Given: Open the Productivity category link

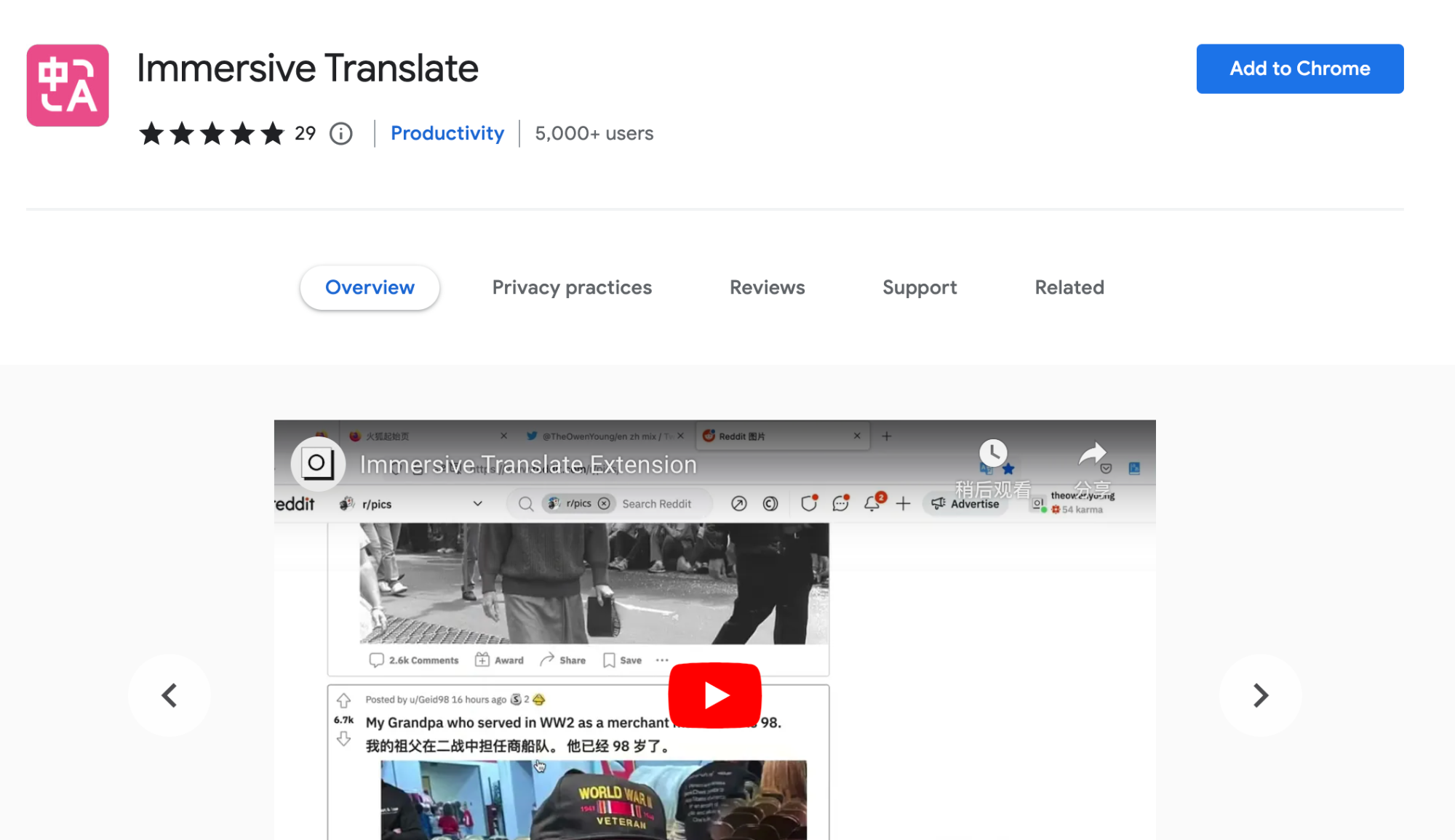Looking at the screenshot, I should 447,133.
